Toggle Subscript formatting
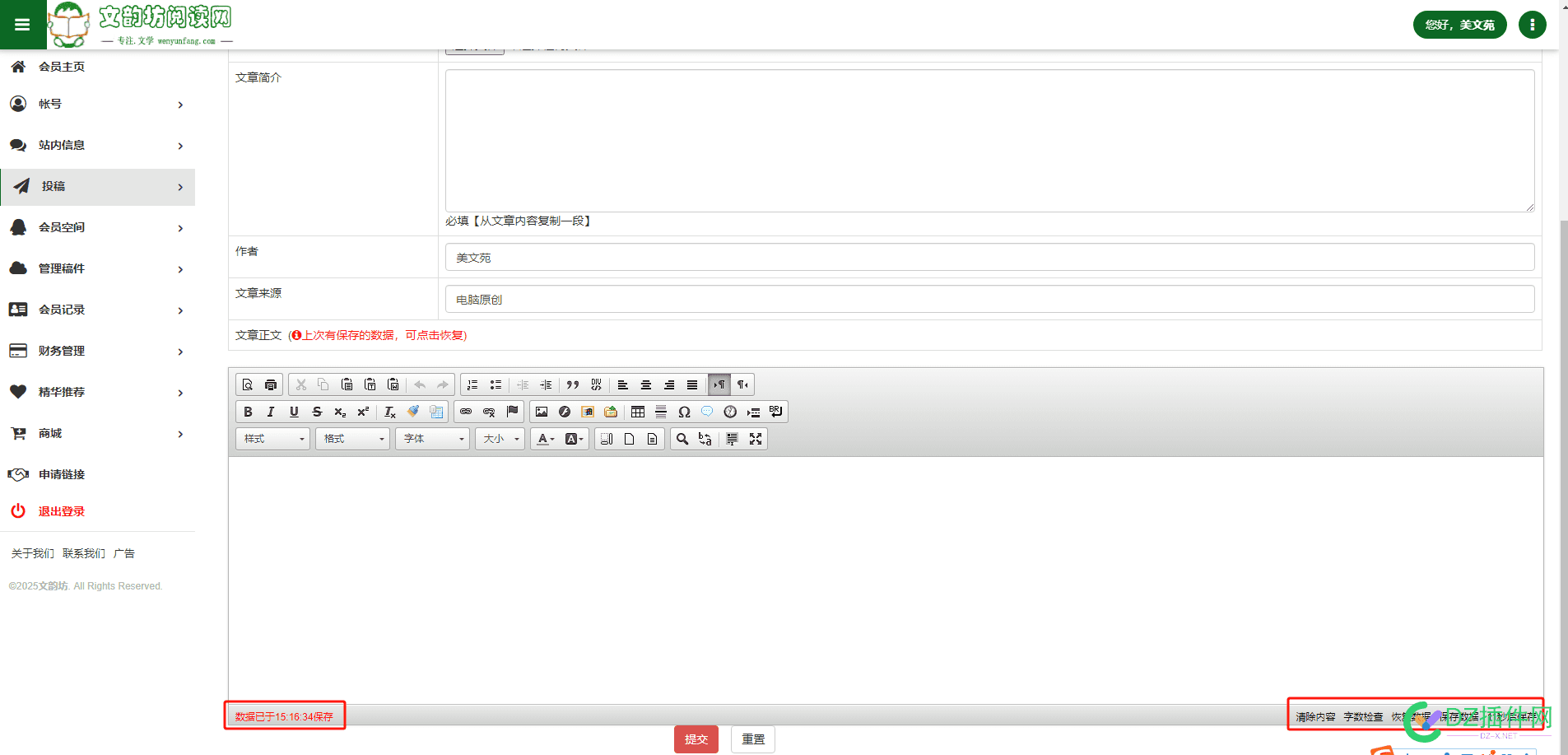 coord(340,412)
